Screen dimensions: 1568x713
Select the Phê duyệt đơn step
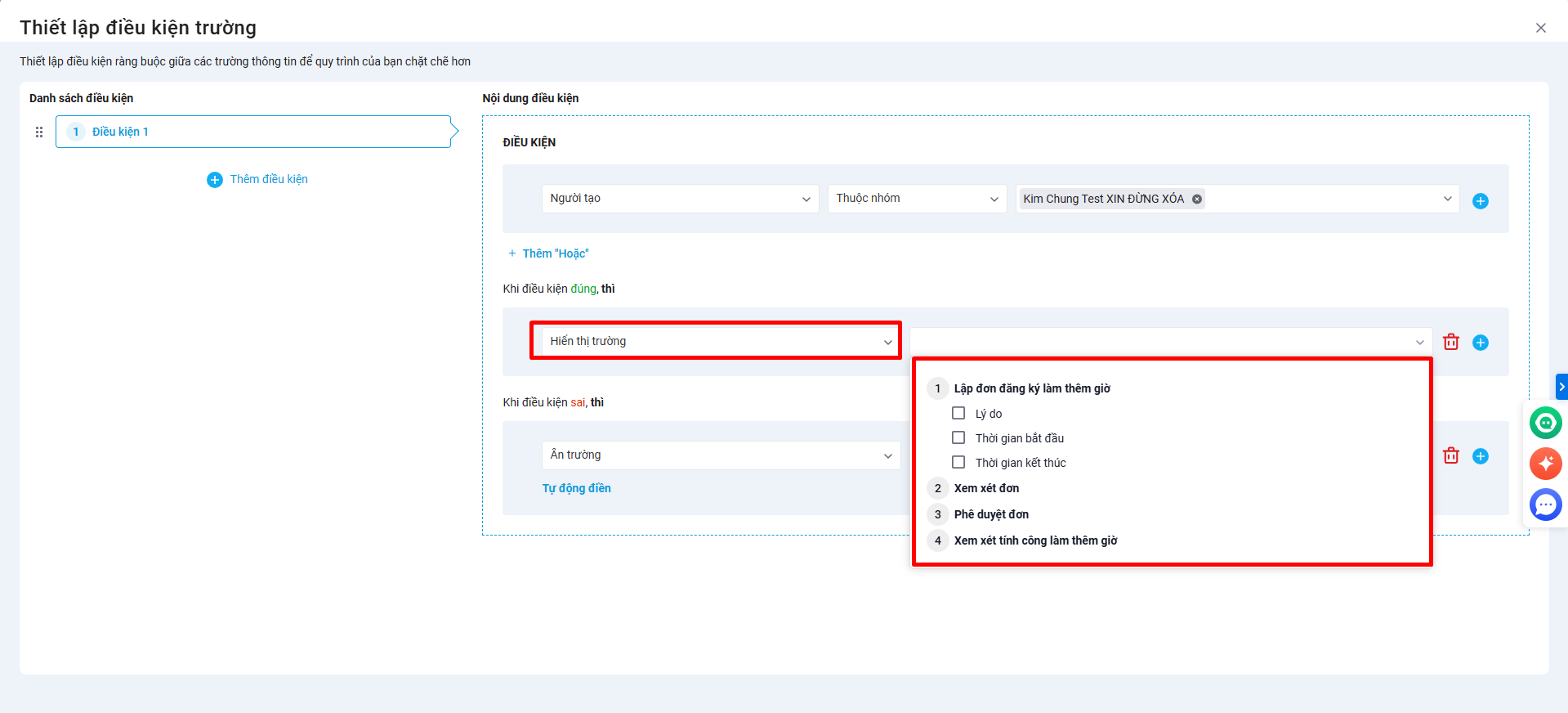pyautogui.click(x=991, y=514)
